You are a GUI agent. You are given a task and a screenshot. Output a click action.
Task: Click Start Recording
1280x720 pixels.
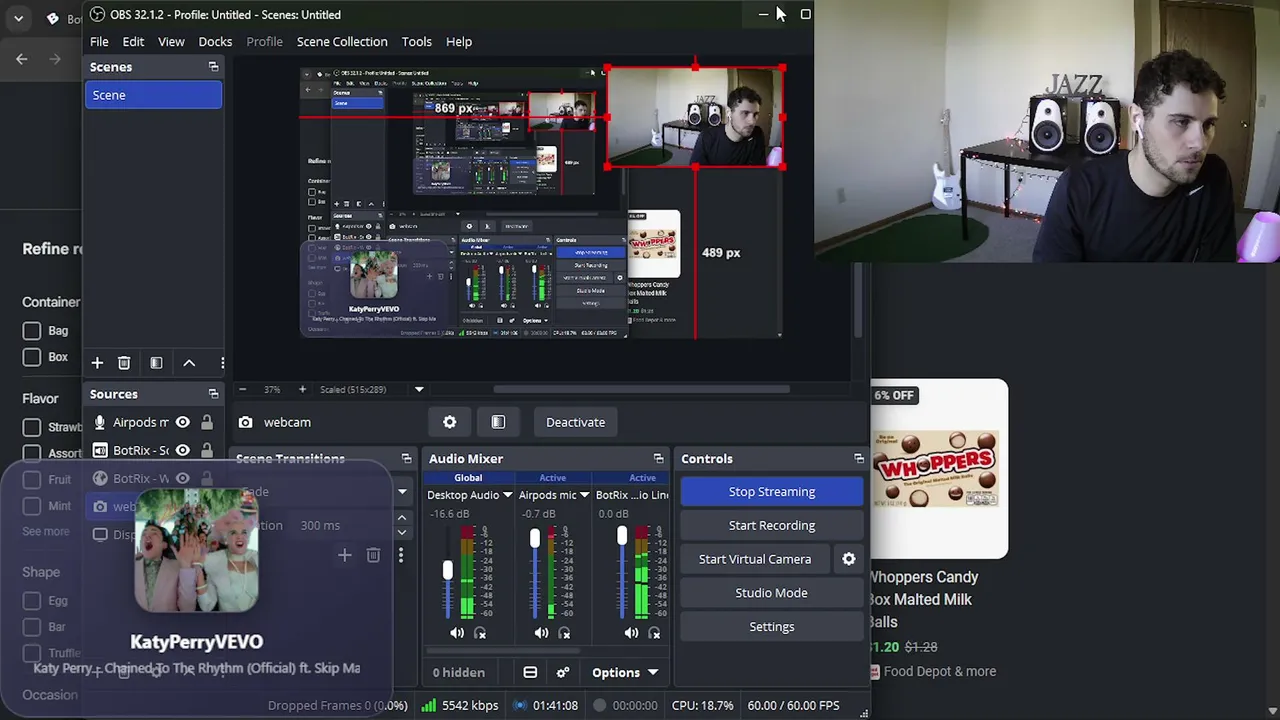pyautogui.click(x=772, y=525)
